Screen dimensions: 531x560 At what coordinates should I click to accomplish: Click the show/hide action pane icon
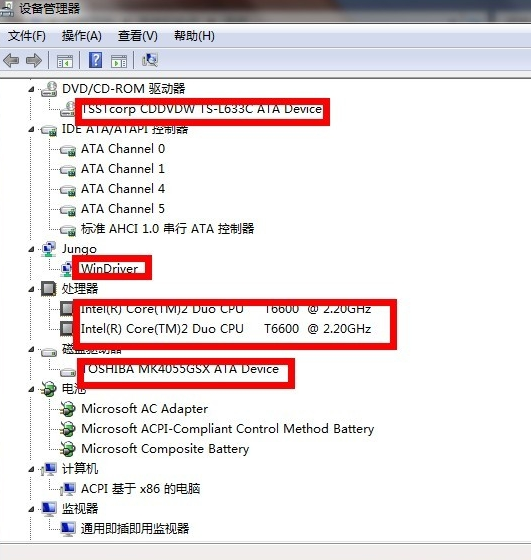(x=119, y=61)
